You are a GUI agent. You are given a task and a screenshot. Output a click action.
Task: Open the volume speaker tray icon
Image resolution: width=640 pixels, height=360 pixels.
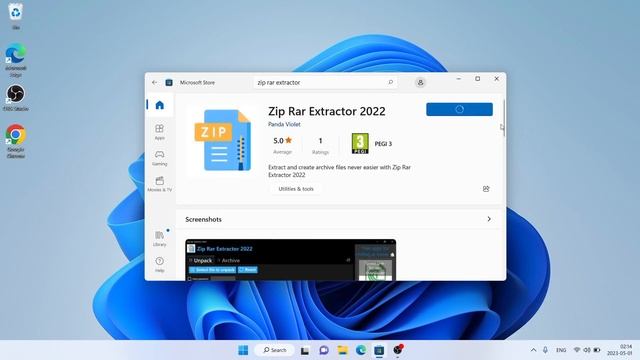pyautogui.click(x=587, y=350)
